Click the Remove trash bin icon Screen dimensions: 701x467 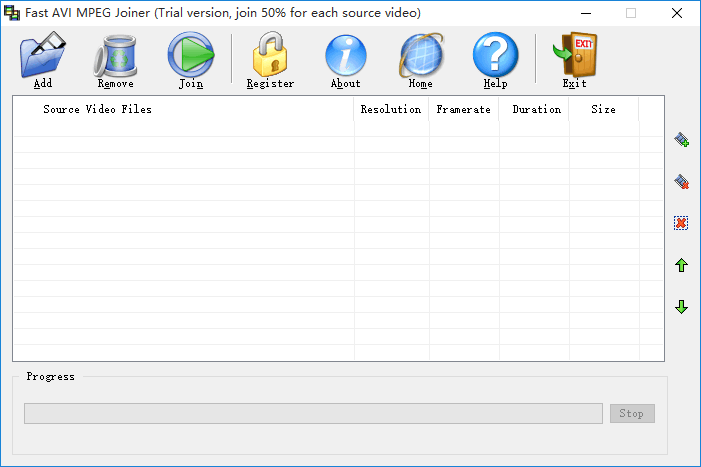coord(115,56)
